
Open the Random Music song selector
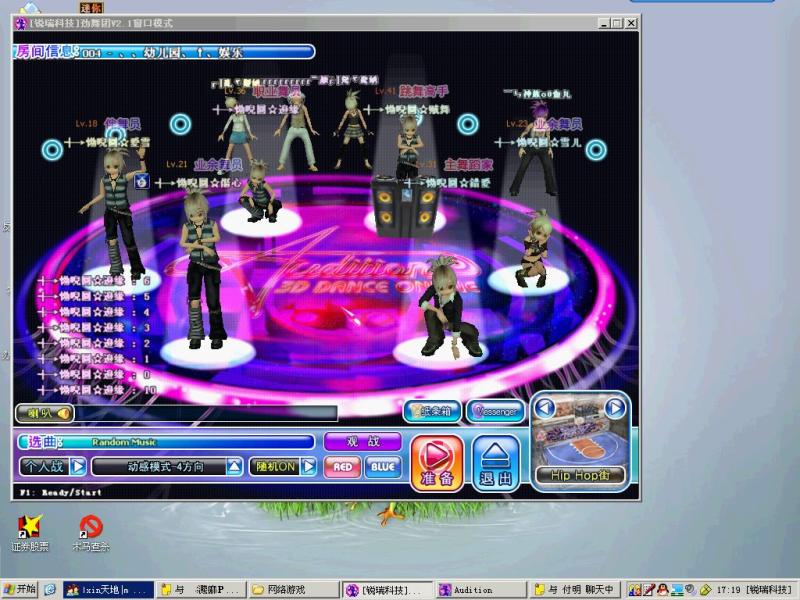(x=166, y=442)
